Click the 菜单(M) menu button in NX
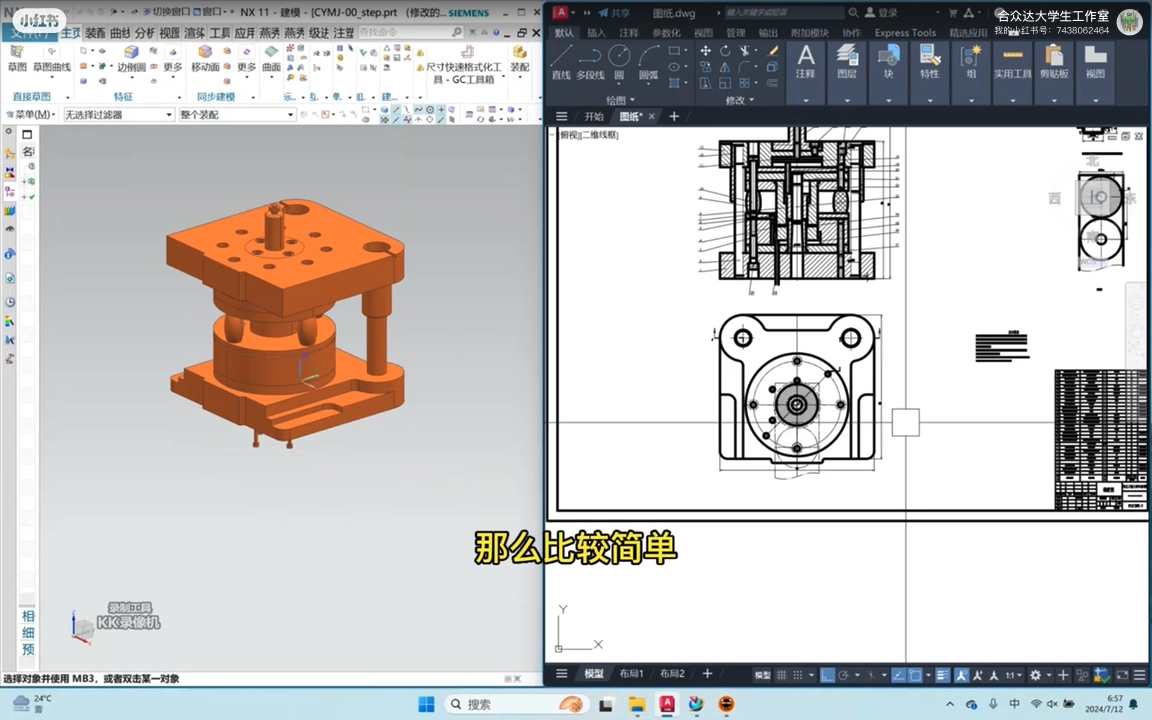This screenshot has width=1152, height=720. [31, 115]
